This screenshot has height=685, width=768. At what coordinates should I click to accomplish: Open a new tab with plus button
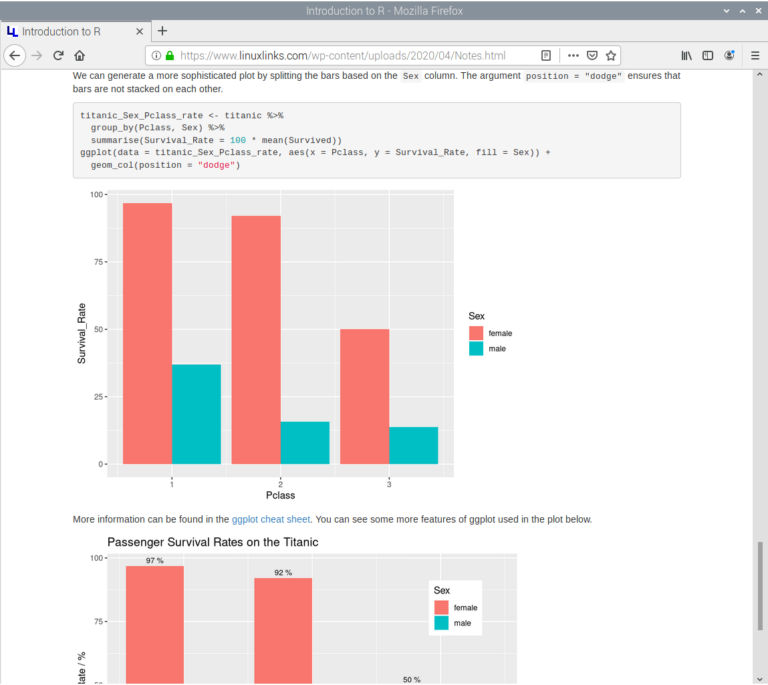click(x=163, y=31)
